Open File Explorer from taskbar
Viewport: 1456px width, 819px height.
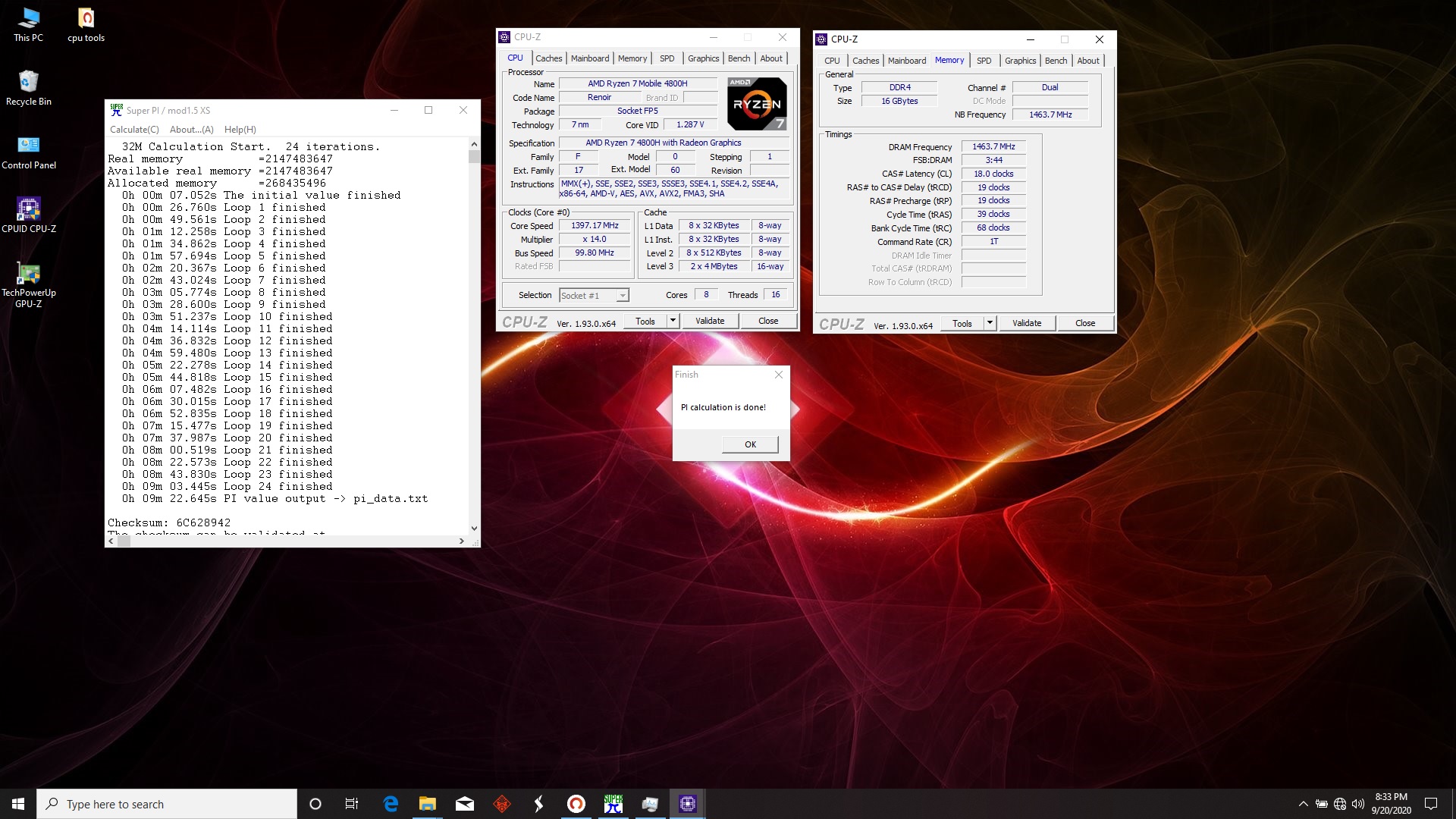(x=428, y=804)
